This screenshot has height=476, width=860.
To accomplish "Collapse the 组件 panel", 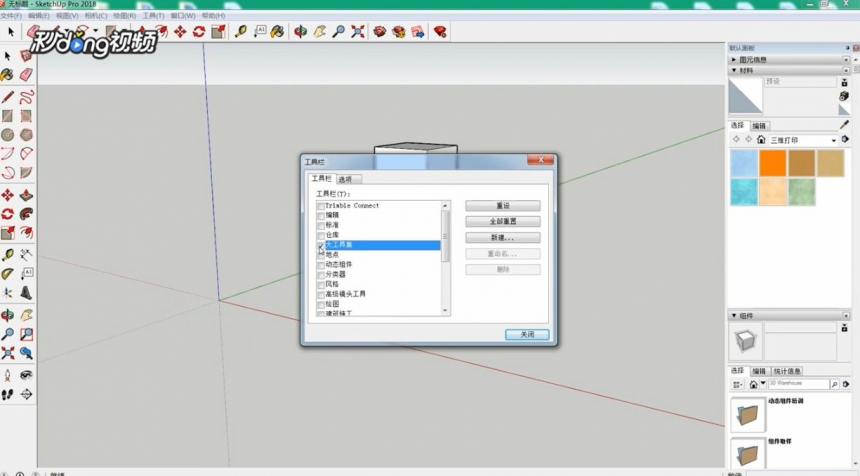I will tap(734, 316).
